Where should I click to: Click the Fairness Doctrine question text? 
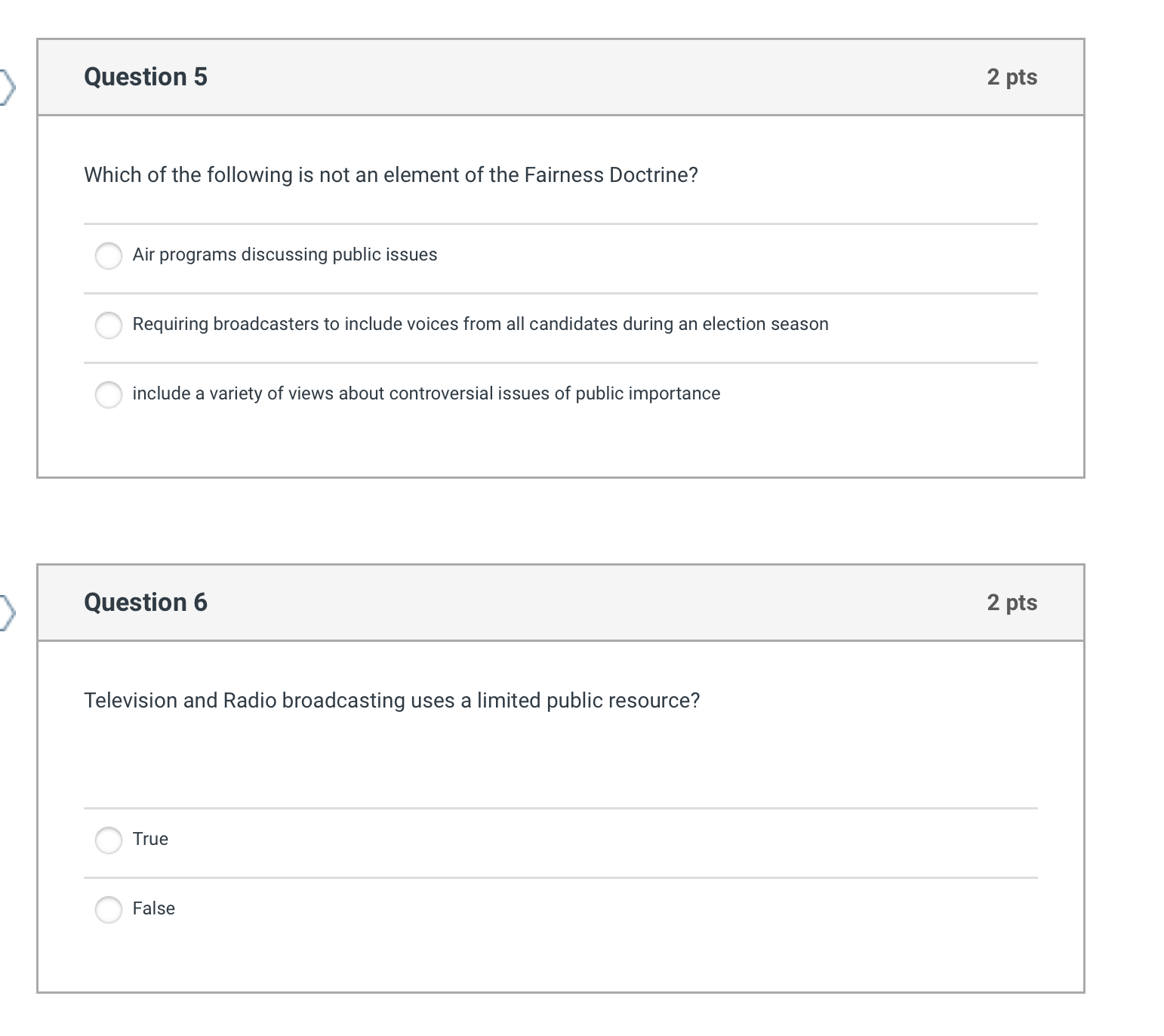[390, 174]
